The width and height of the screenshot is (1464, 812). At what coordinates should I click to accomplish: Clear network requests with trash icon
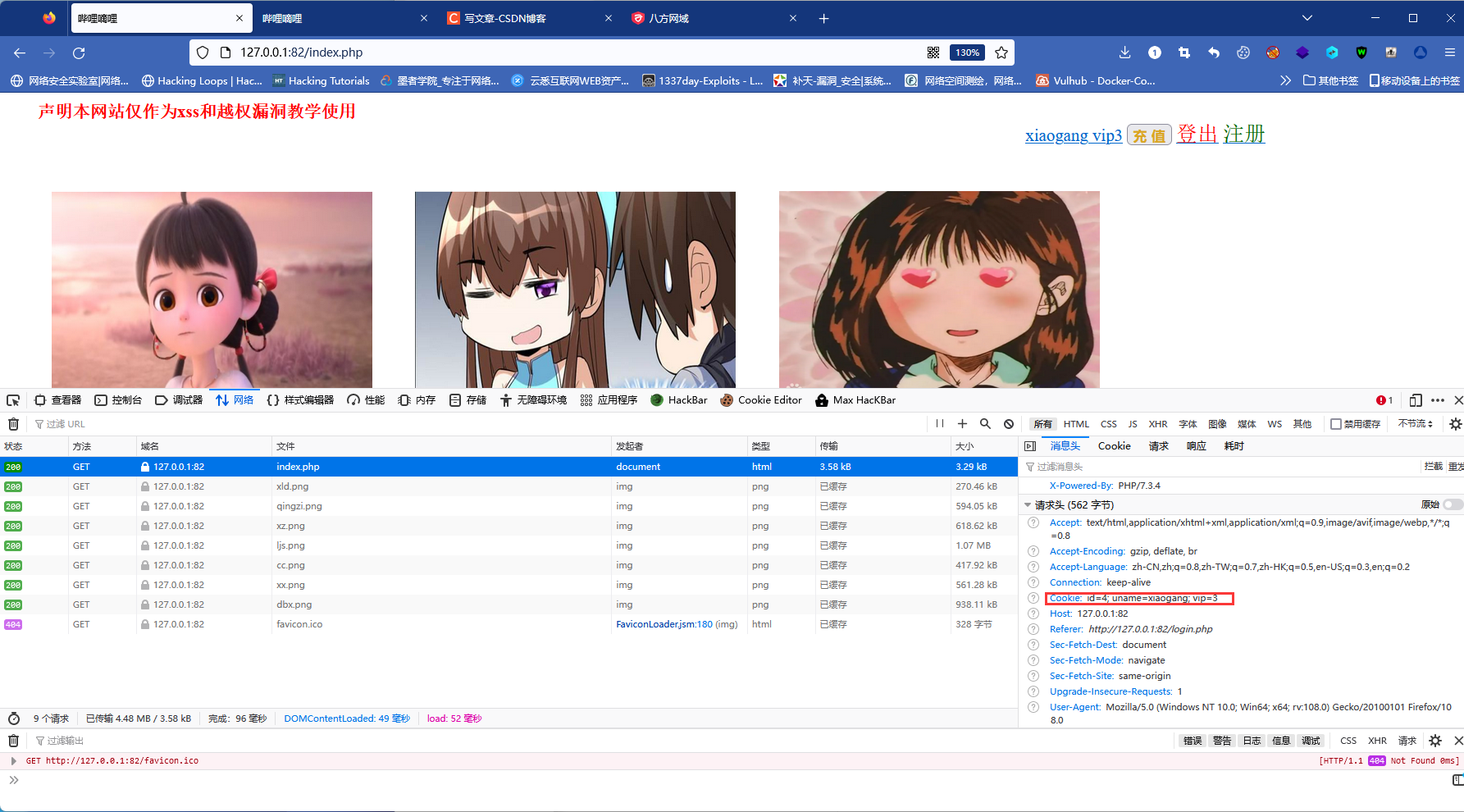point(13,424)
